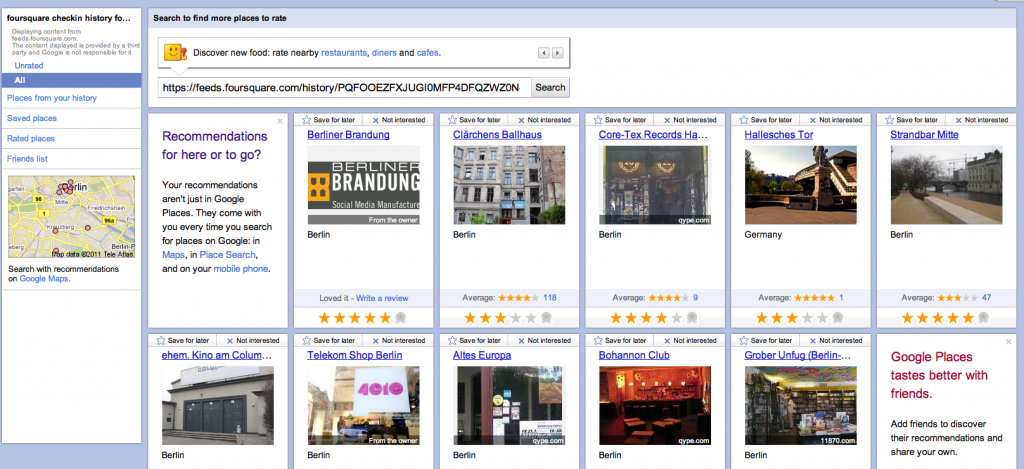Save Strandbar Mitte for later
1024x469 pixels.
pos(911,120)
